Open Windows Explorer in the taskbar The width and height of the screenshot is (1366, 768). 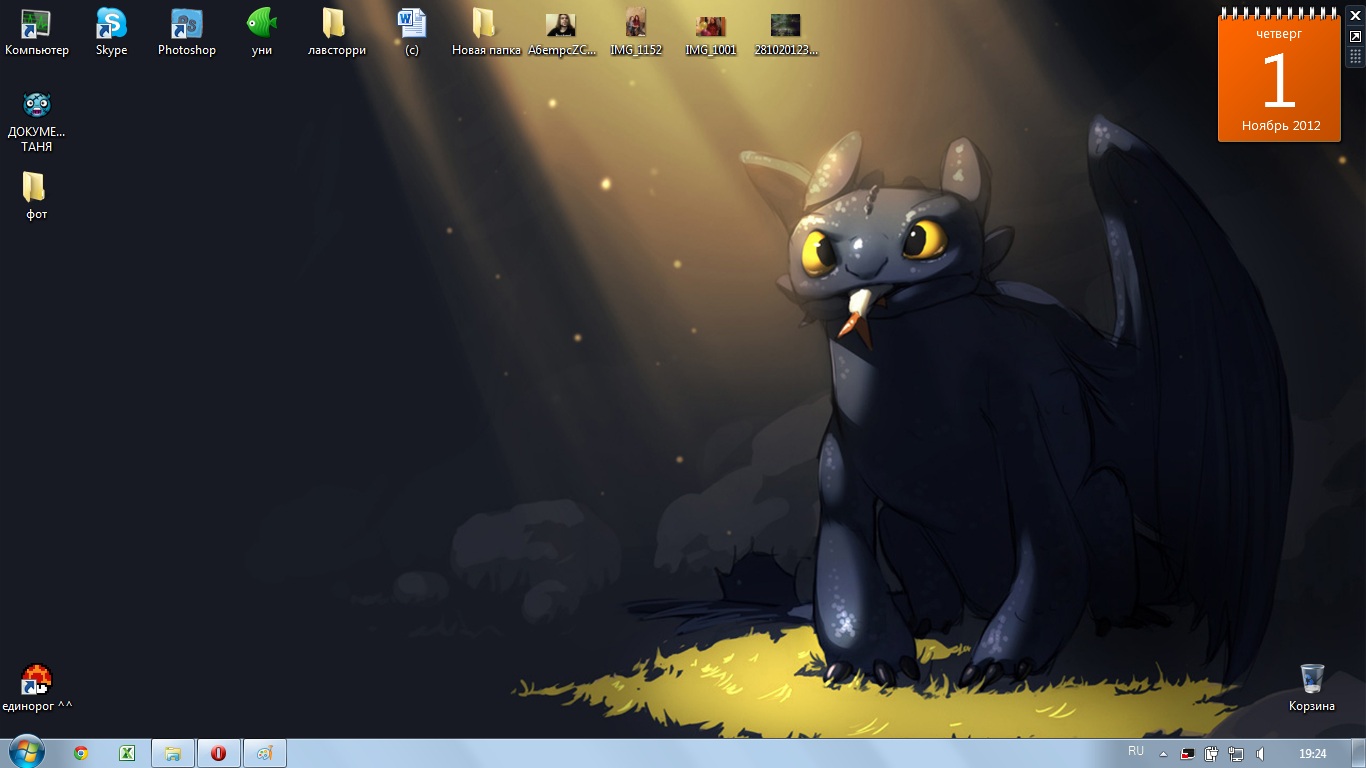172,753
